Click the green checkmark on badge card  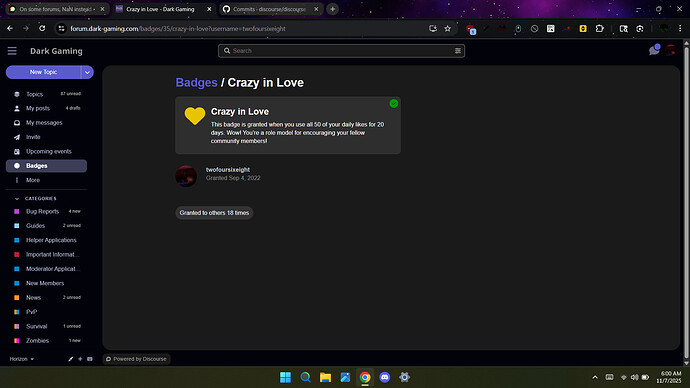[x=394, y=103]
